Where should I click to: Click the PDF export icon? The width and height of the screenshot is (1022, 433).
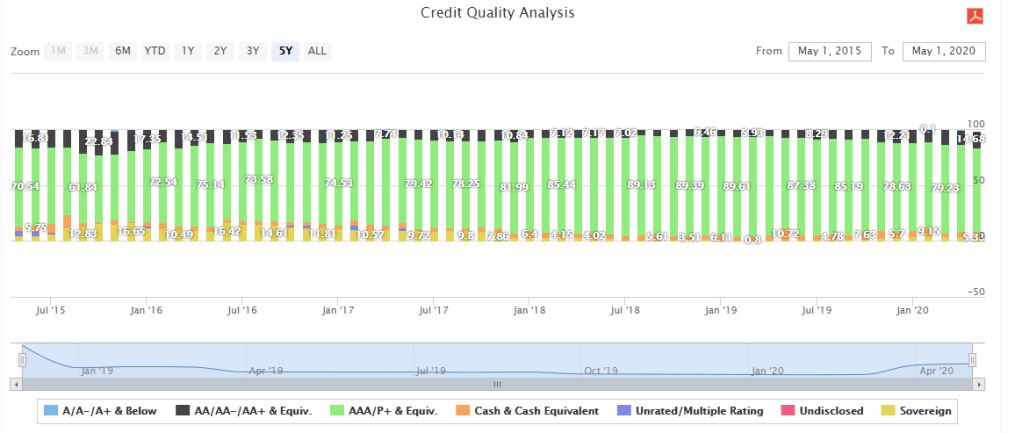click(972, 15)
